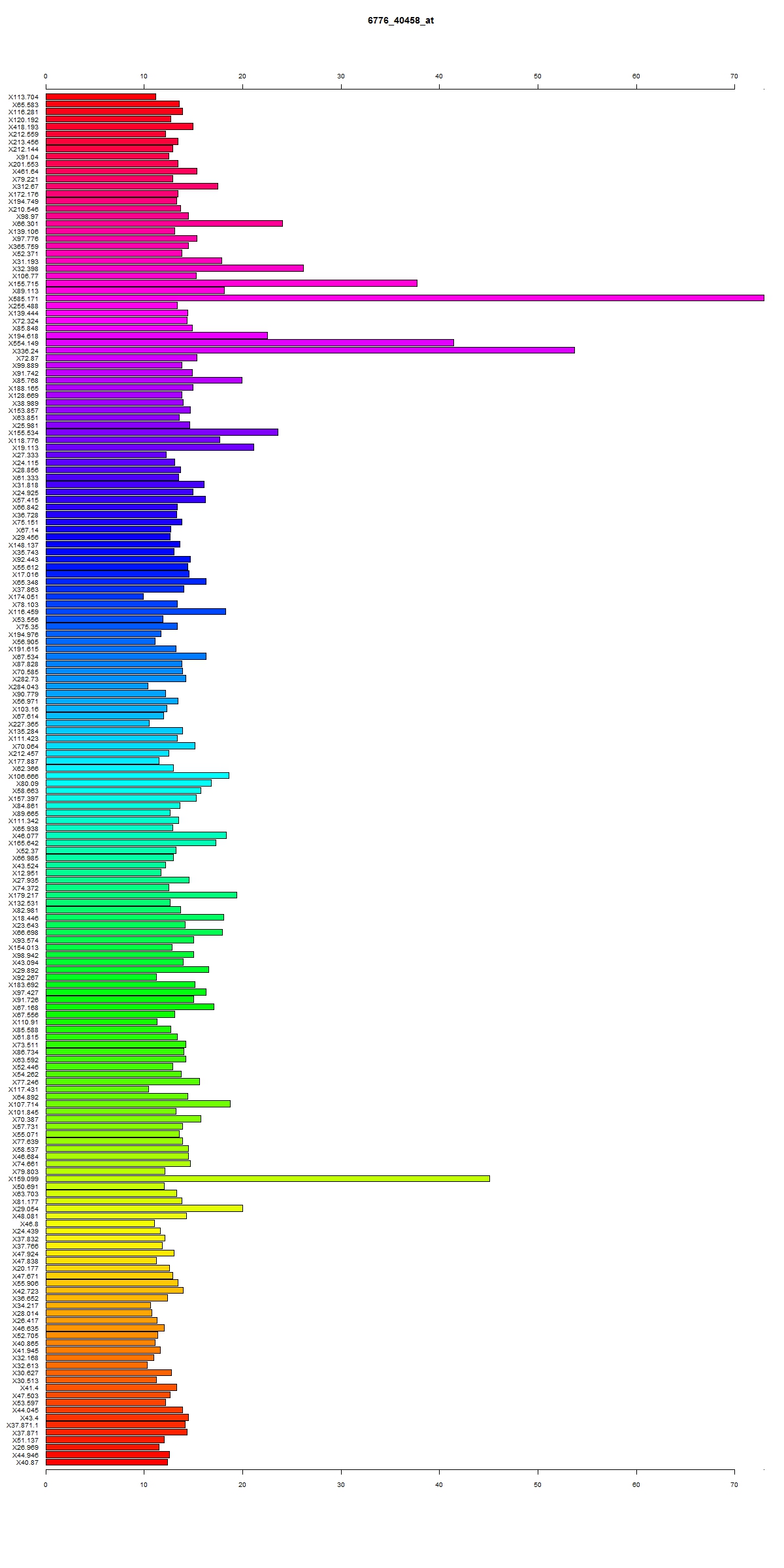This screenshot has width=784, height=1568.
Task: Click the row label X32.613
Action: coord(25,1365)
